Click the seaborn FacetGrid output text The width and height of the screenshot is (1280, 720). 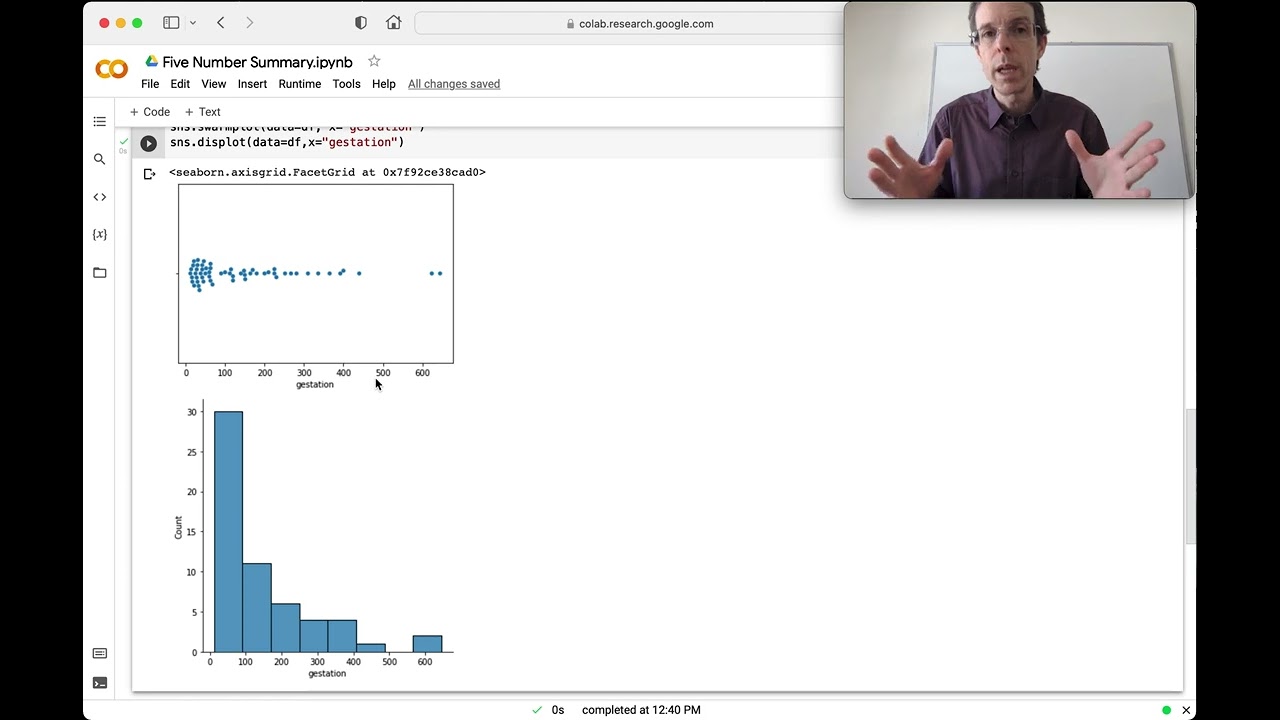click(327, 172)
